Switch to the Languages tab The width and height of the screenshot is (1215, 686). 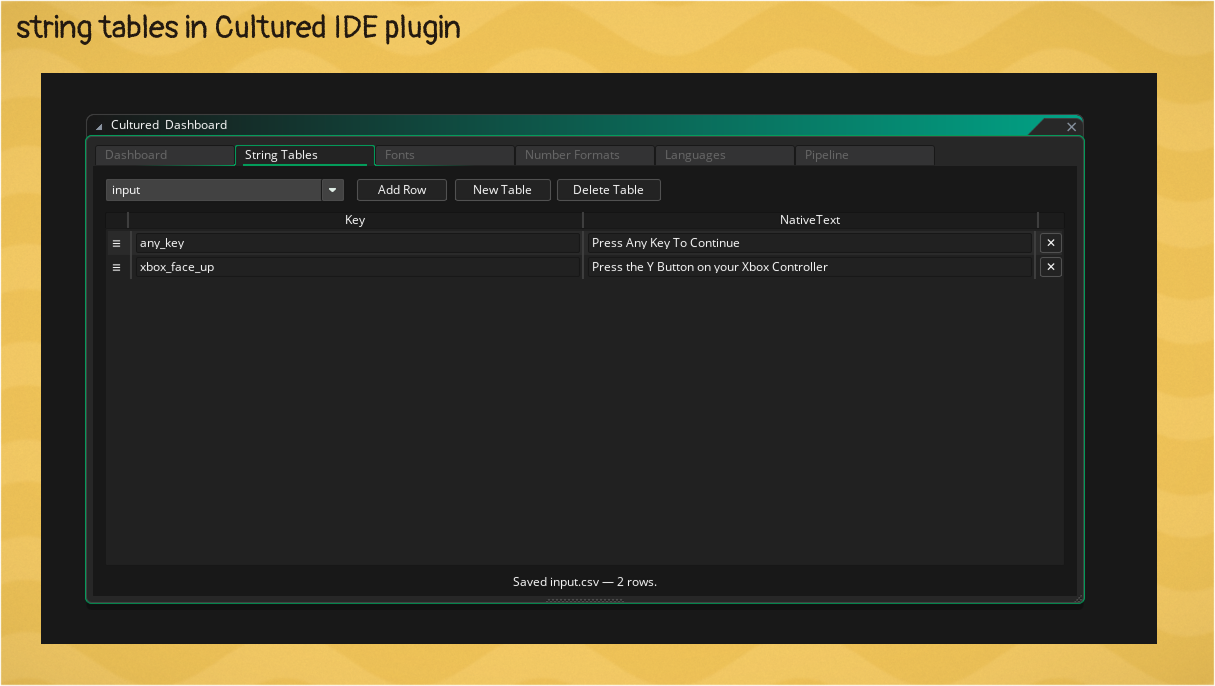725,155
